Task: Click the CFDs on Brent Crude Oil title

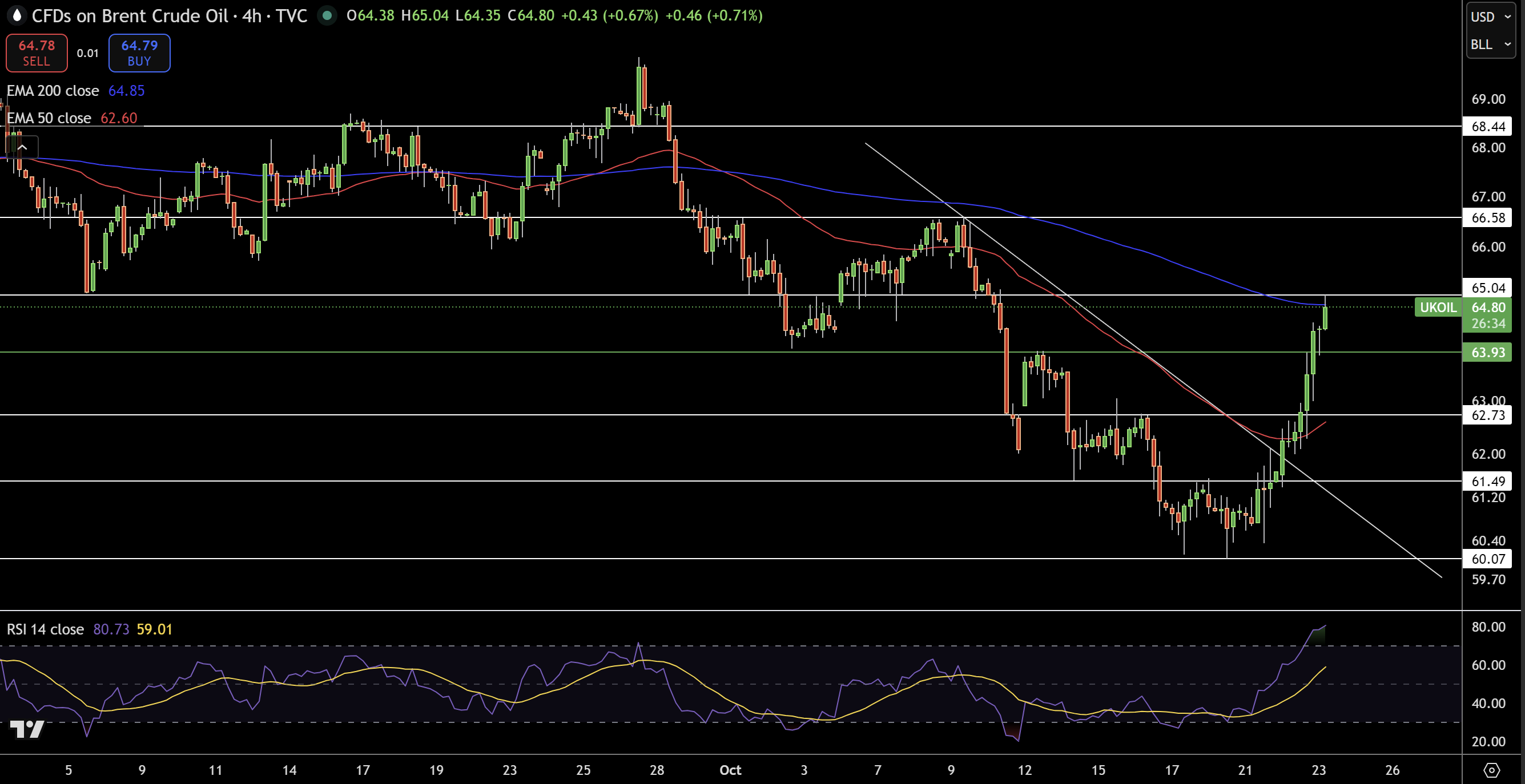Action: (x=129, y=15)
